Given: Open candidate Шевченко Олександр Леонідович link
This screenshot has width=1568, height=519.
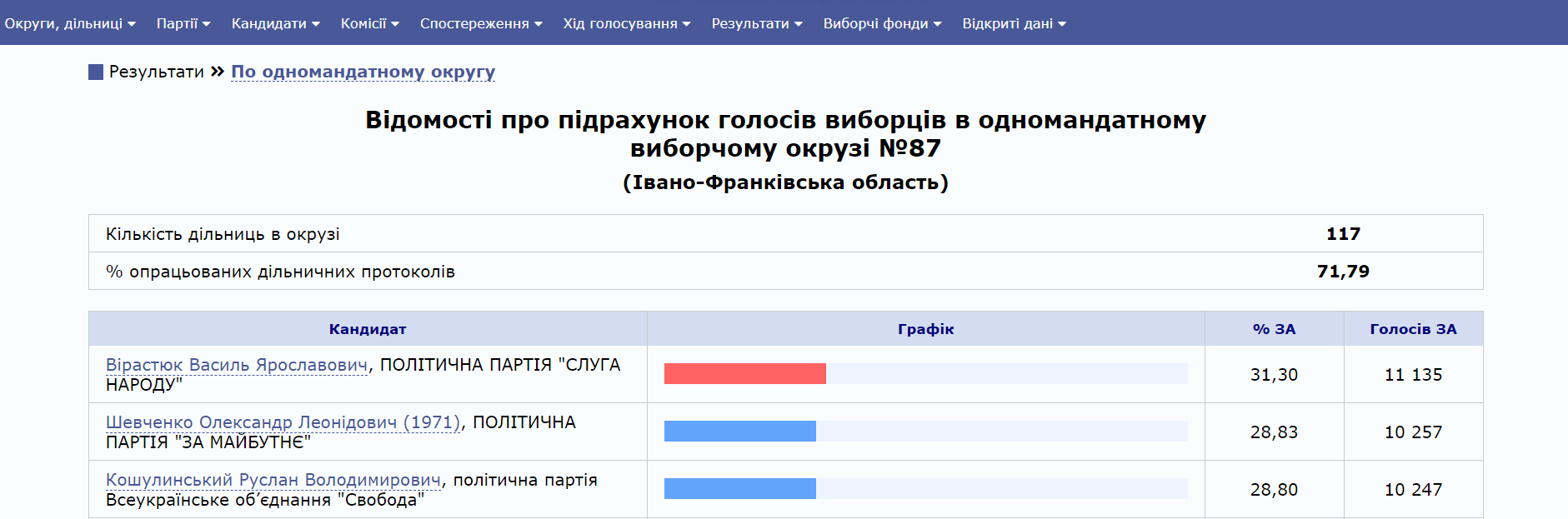Looking at the screenshot, I should tap(283, 422).
